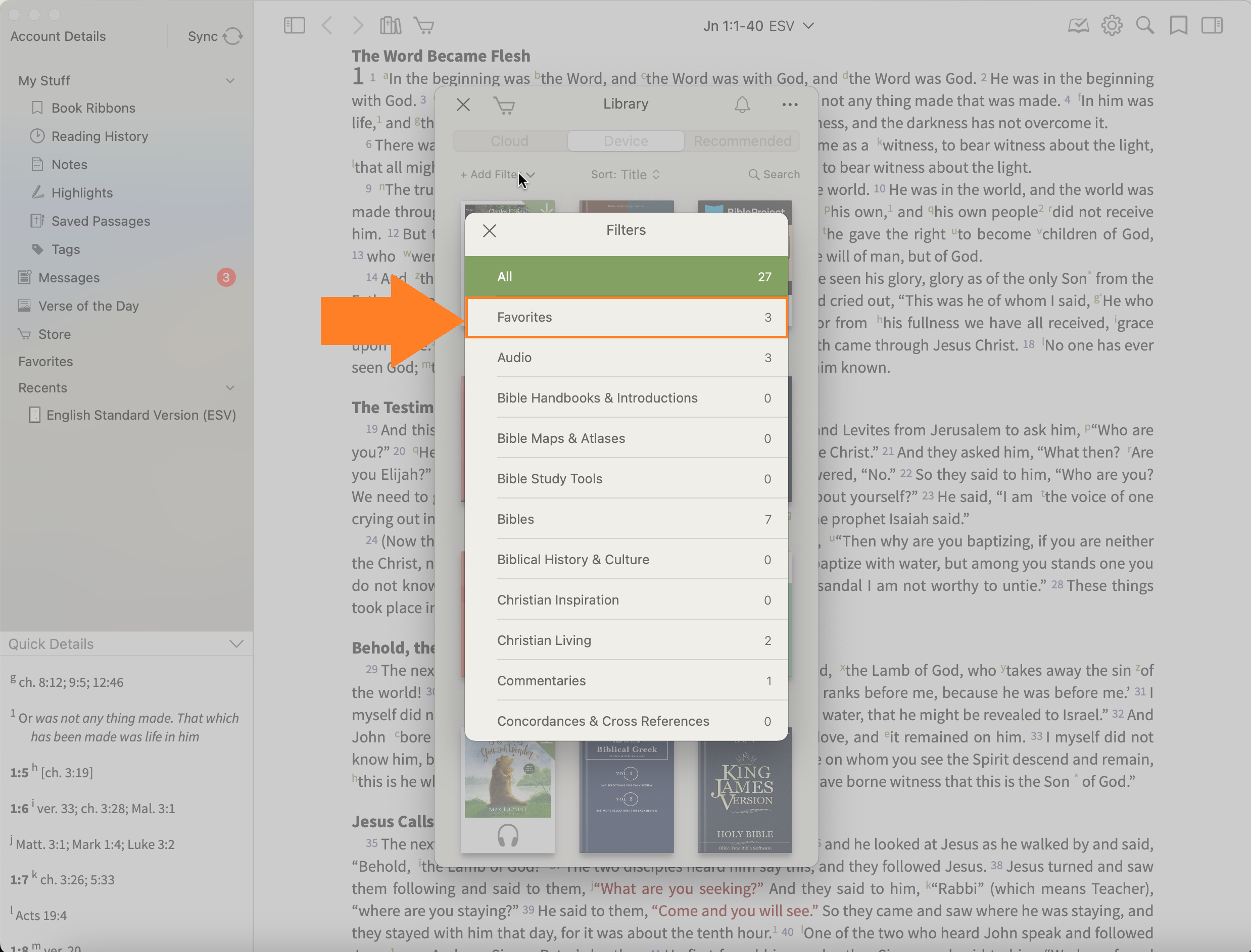Open the King James Version book cover

pyautogui.click(x=744, y=793)
